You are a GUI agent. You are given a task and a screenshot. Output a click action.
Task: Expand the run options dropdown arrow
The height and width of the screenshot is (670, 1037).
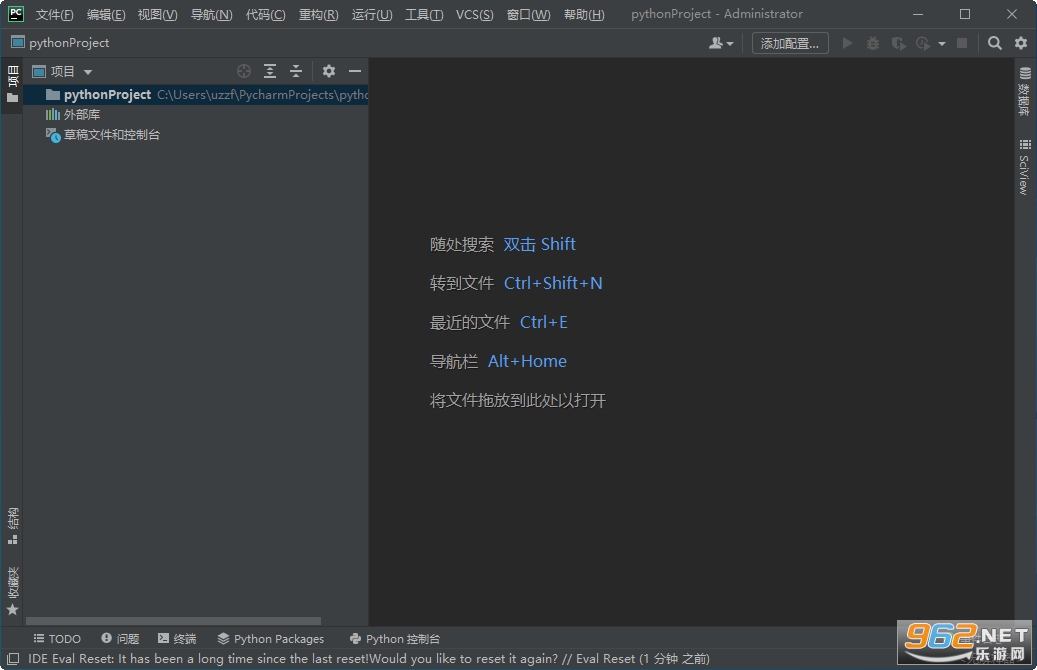click(x=942, y=44)
